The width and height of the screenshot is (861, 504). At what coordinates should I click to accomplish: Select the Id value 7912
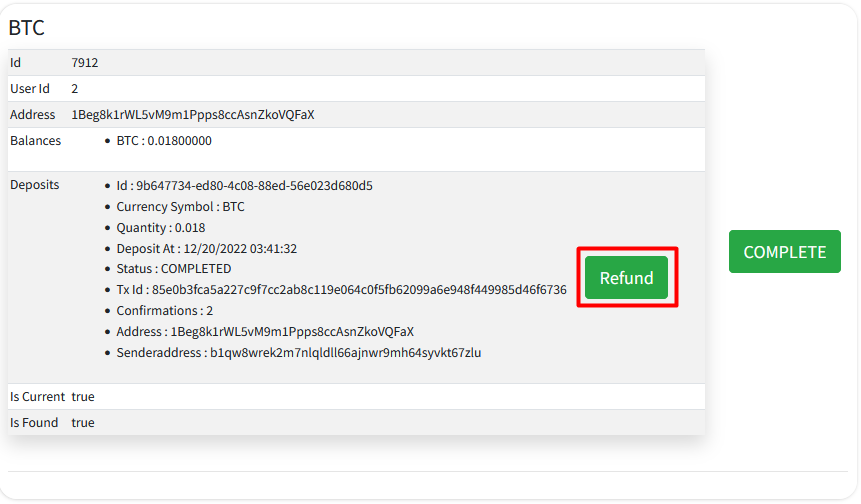coord(85,63)
